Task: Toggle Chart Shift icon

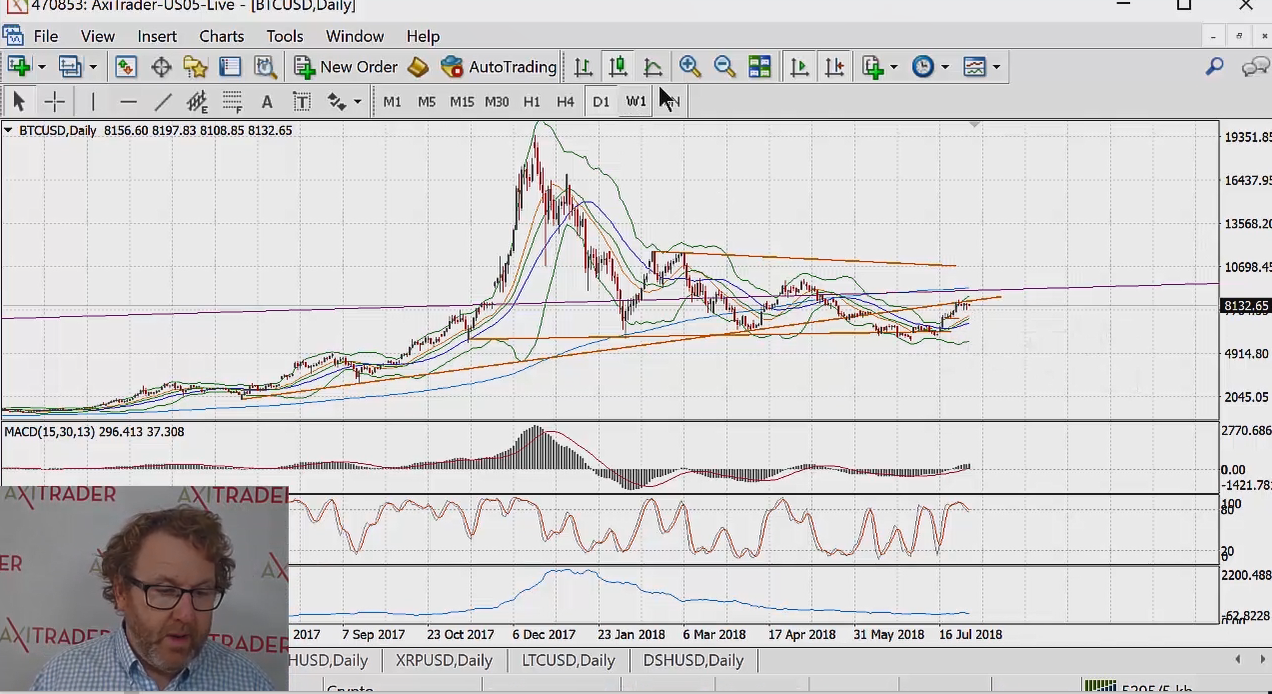Action: pyautogui.click(x=833, y=67)
